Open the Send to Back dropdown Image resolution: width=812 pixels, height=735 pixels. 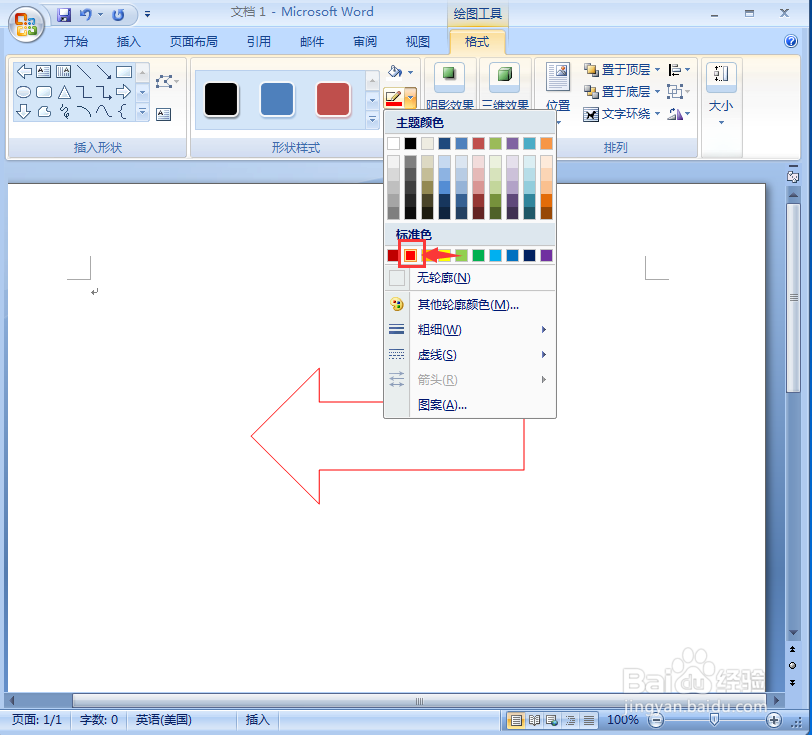(657, 92)
